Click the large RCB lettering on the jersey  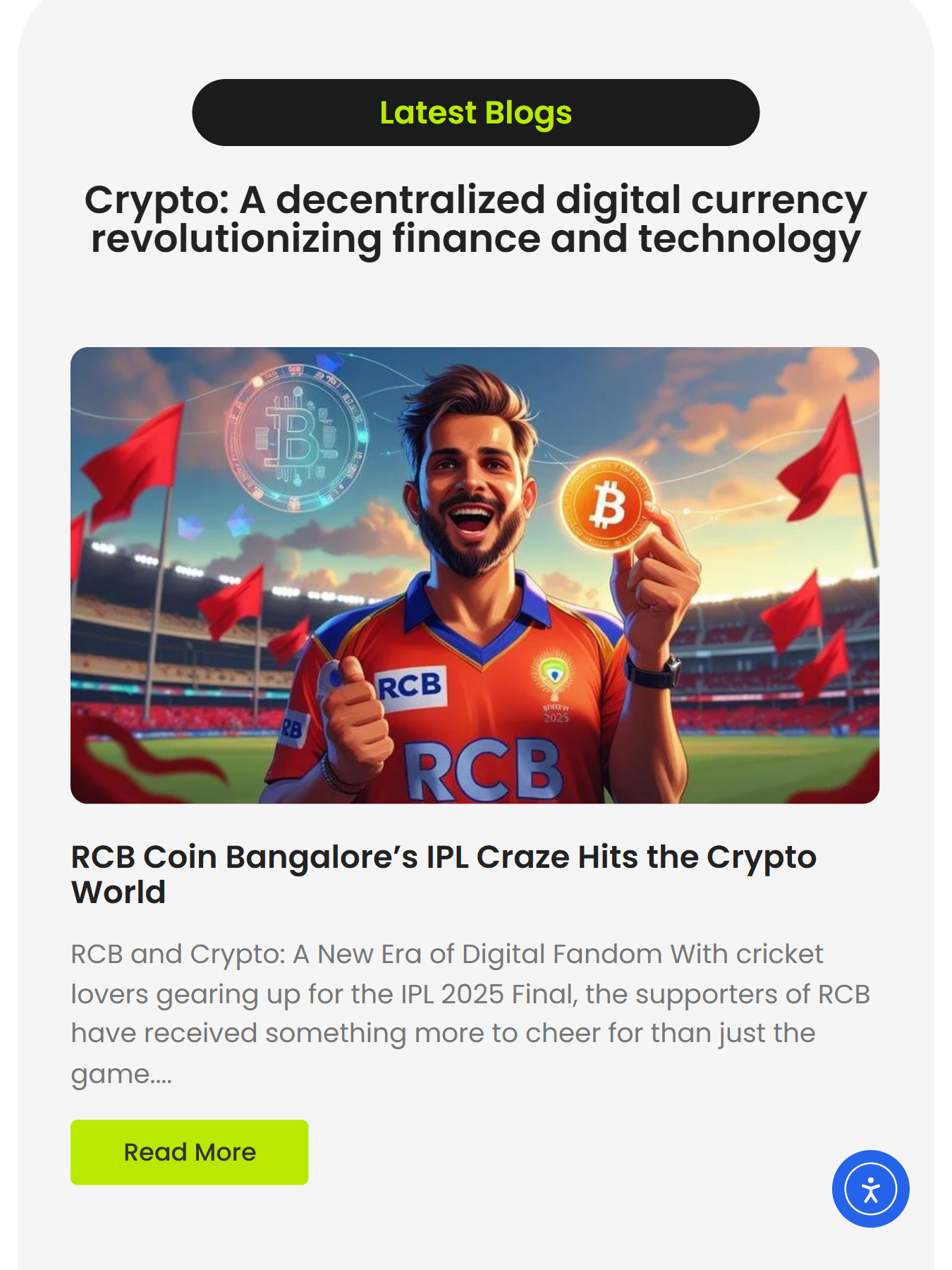(484, 770)
